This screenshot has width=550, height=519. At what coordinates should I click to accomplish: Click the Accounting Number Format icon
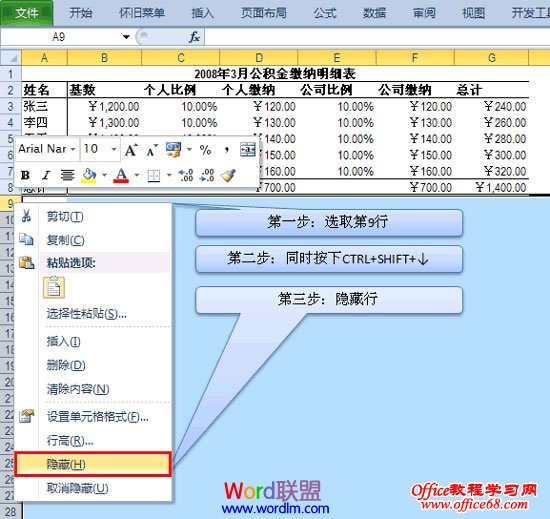coord(174,150)
